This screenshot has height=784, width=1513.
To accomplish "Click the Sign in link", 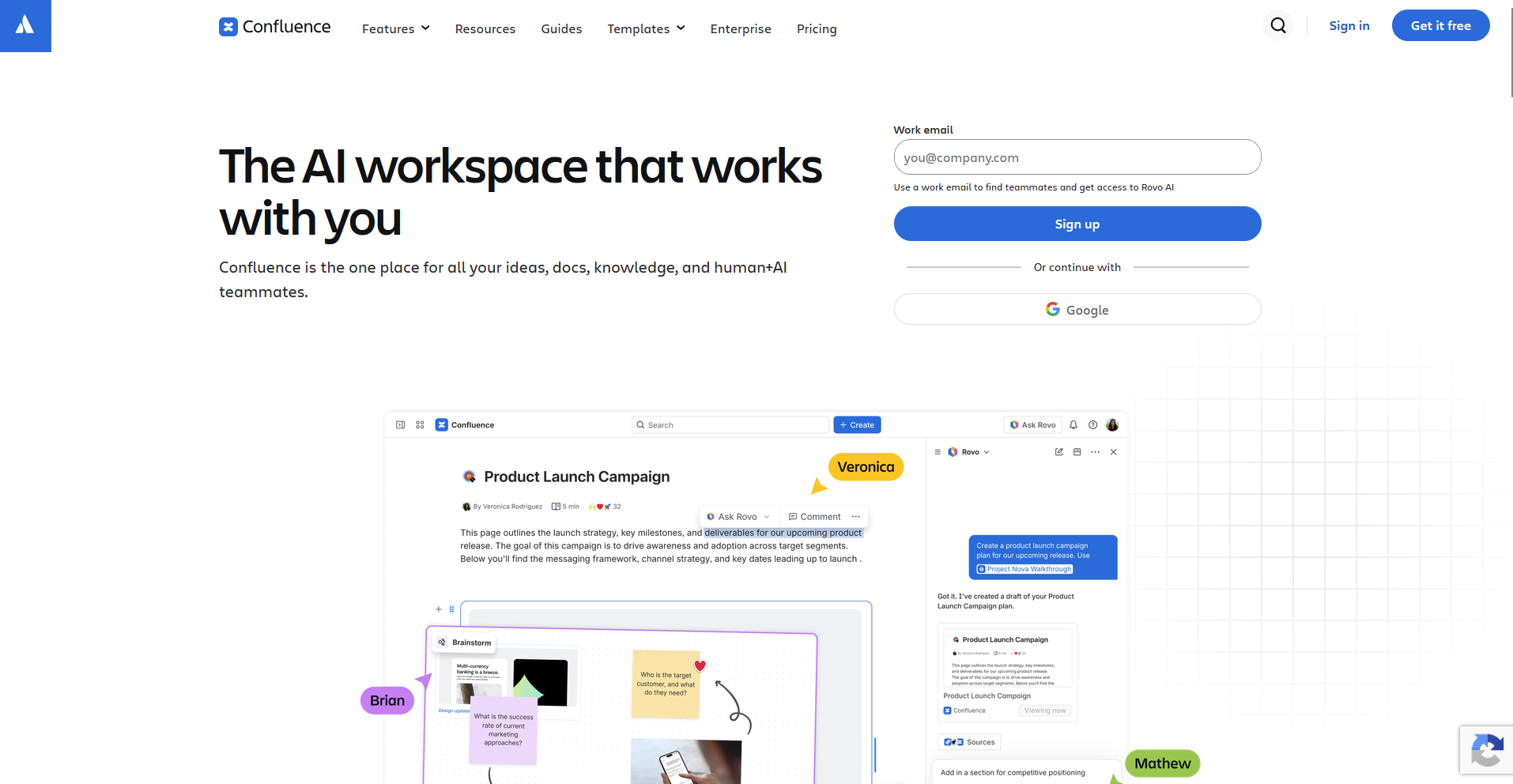I will tap(1349, 25).
